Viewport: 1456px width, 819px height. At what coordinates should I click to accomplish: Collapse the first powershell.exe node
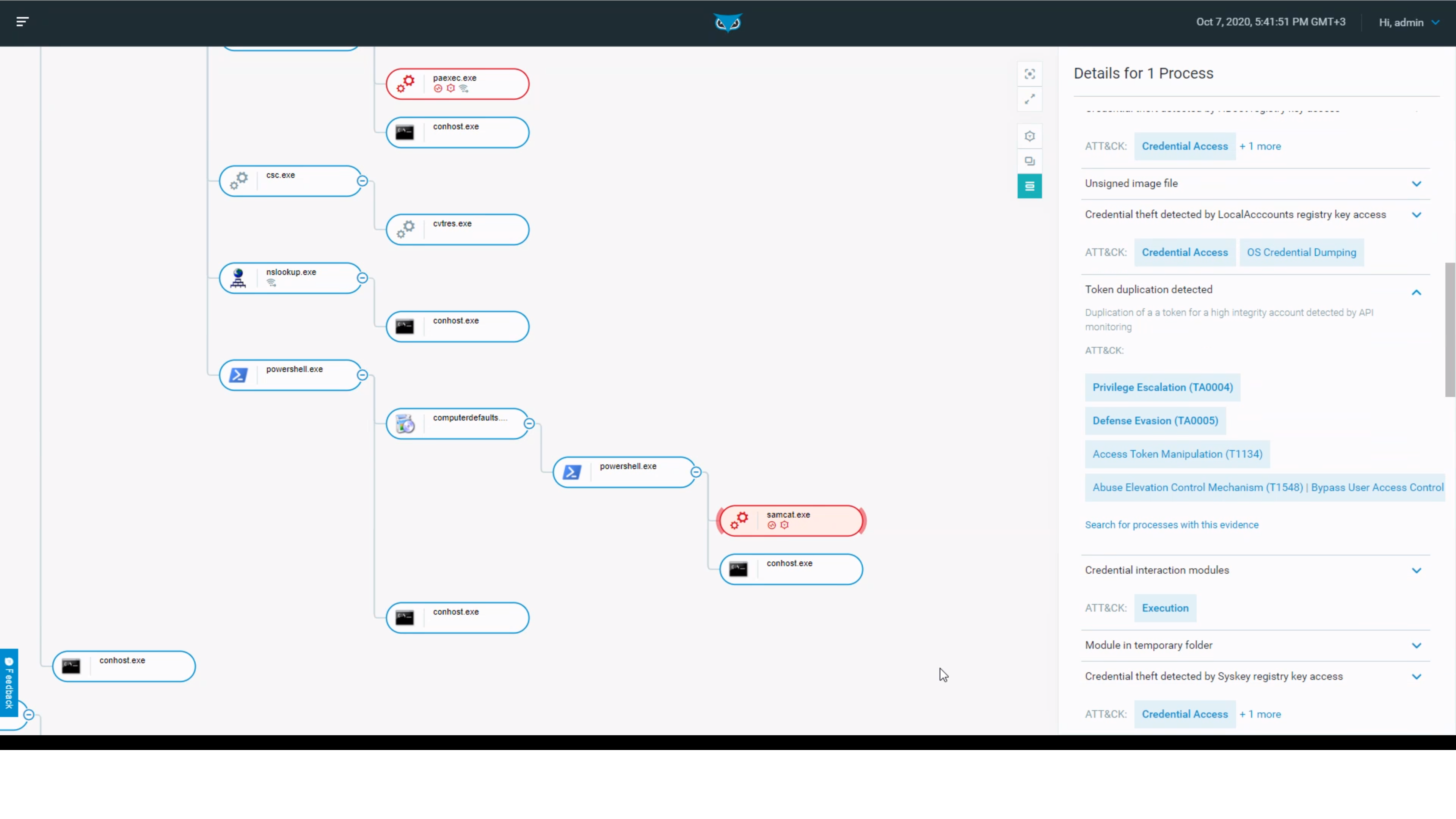362,375
